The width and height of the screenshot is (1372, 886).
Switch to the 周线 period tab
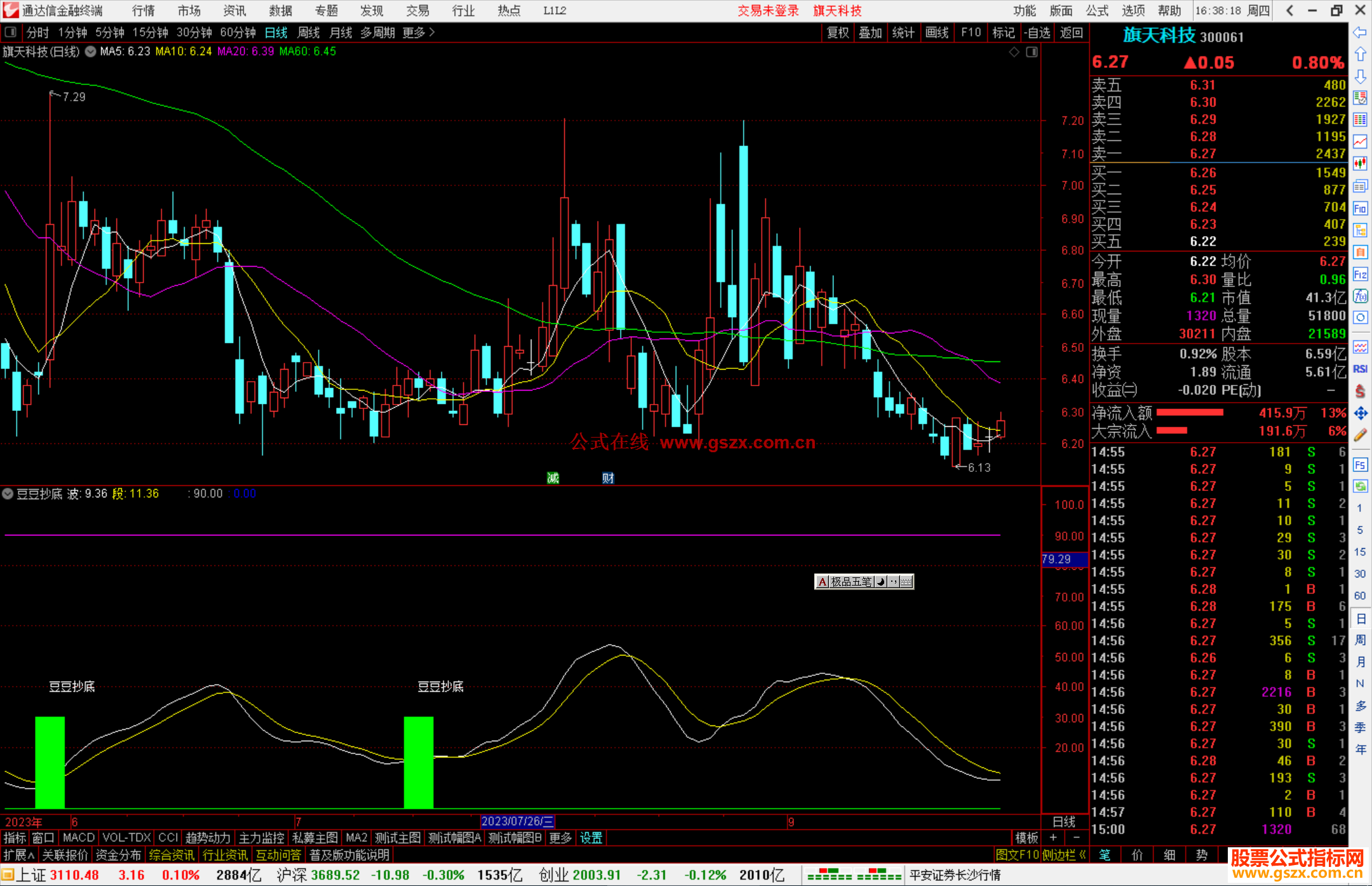coord(309,32)
